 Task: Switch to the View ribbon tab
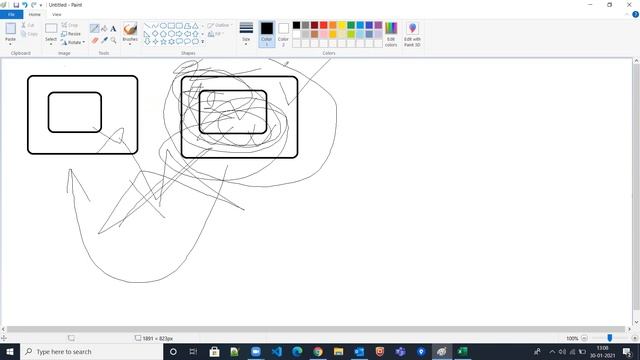point(57,14)
